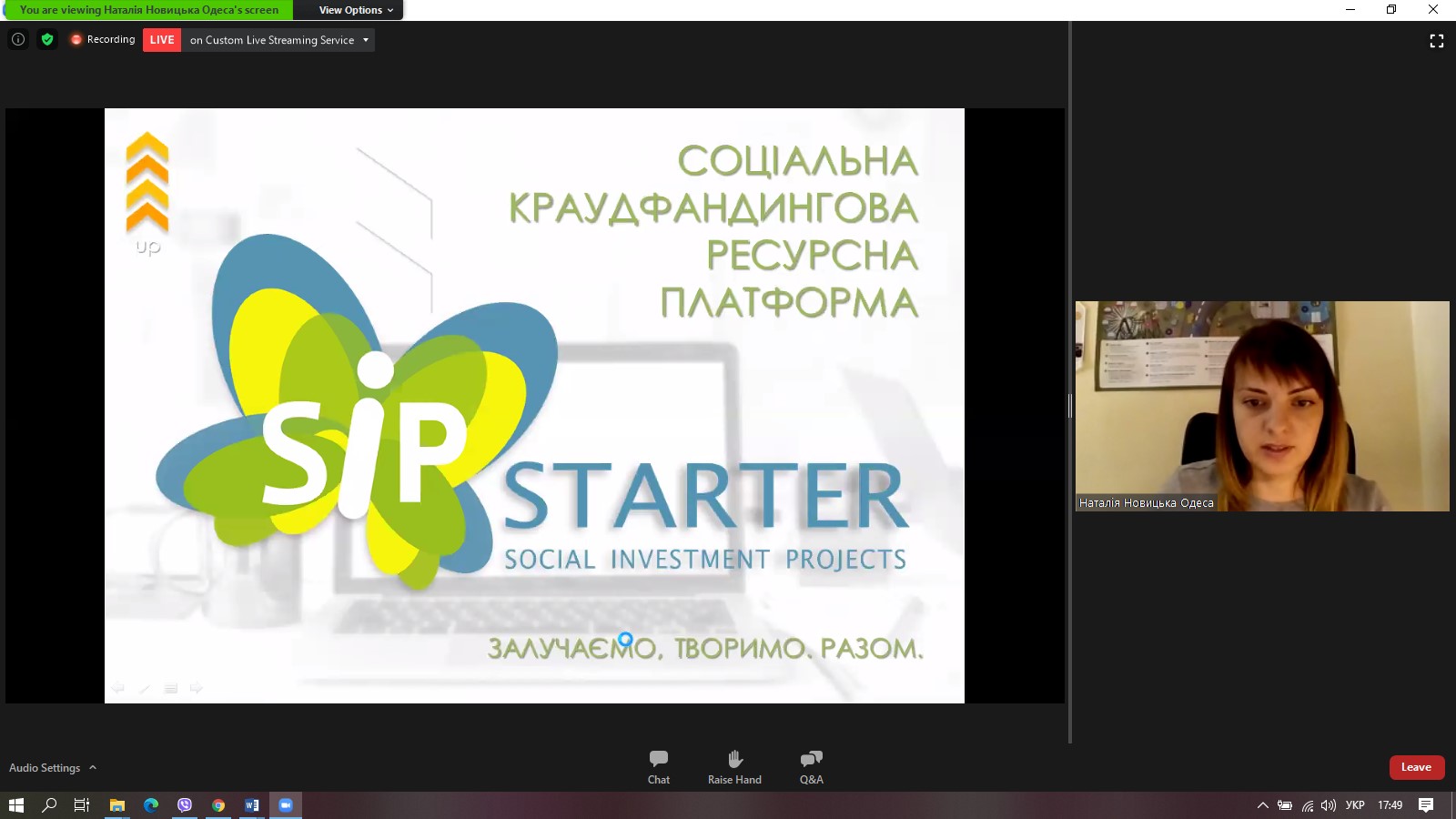The width and height of the screenshot is (1456, 819).
Task: Click the Recording indicator
Action: 103,40
